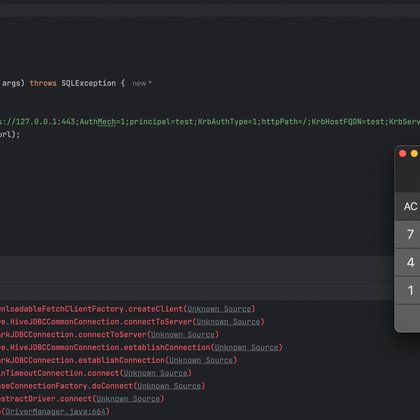Click '127.0.0.1:443' in the connection string

coord(45,122)
